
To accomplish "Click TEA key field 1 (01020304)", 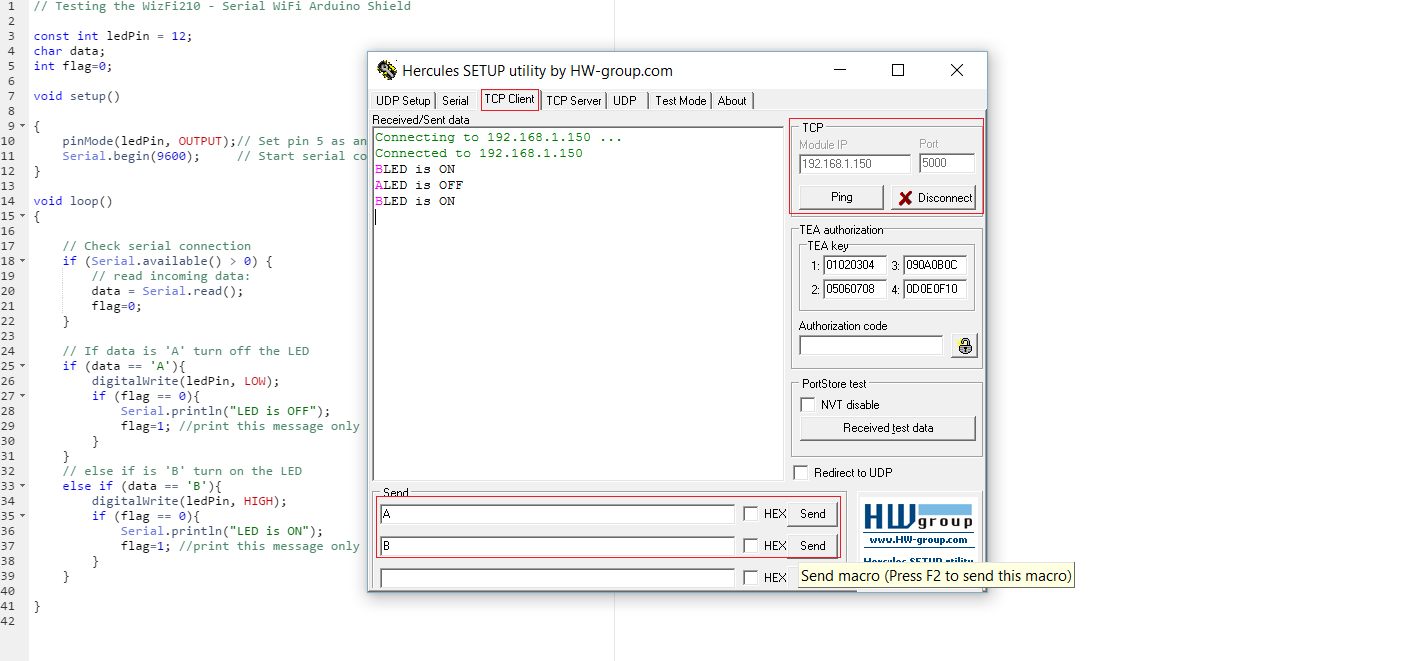I will coord(855,265).
